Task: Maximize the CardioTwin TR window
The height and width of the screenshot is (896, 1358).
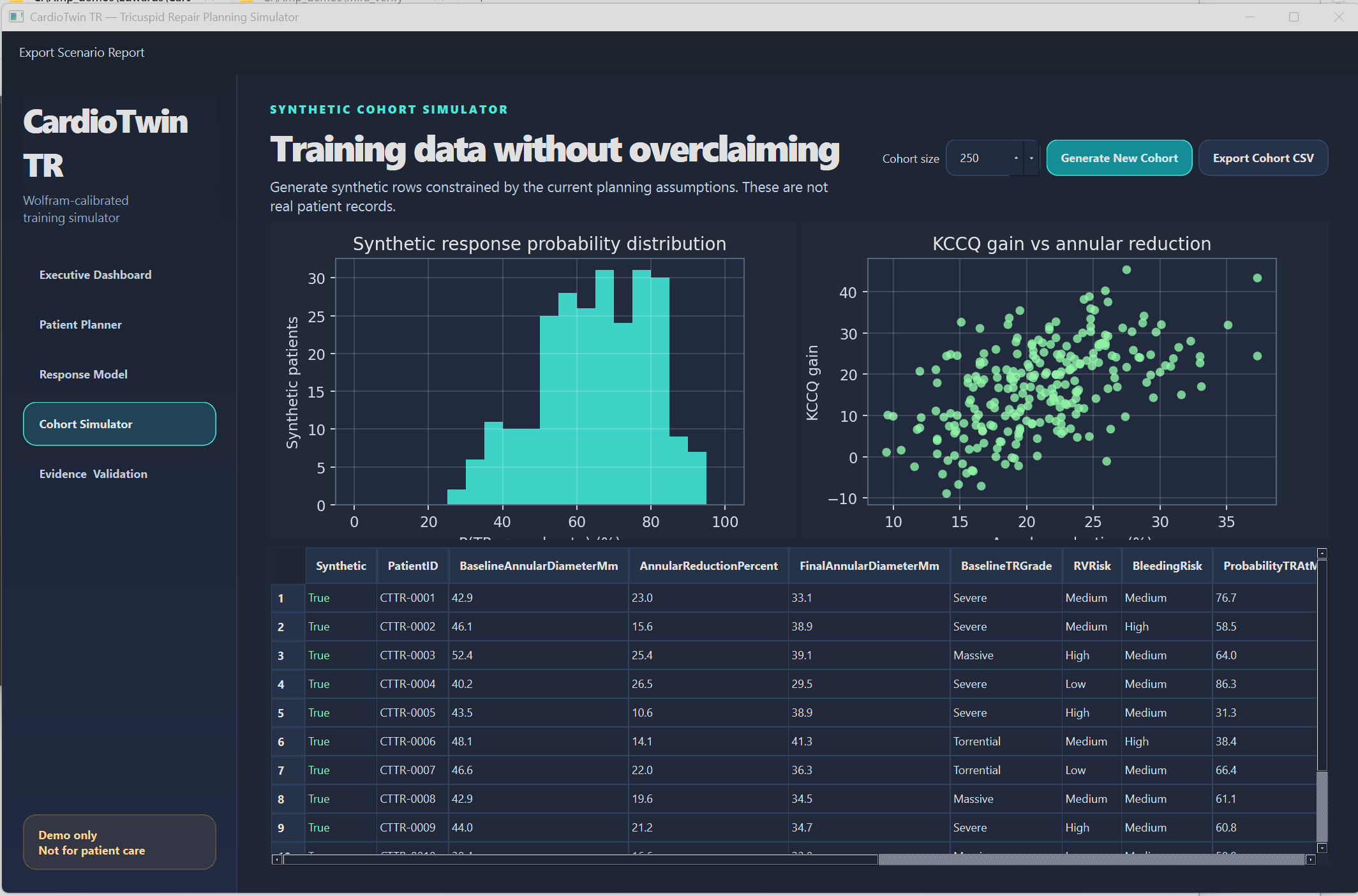Action: click(1294, 17)
